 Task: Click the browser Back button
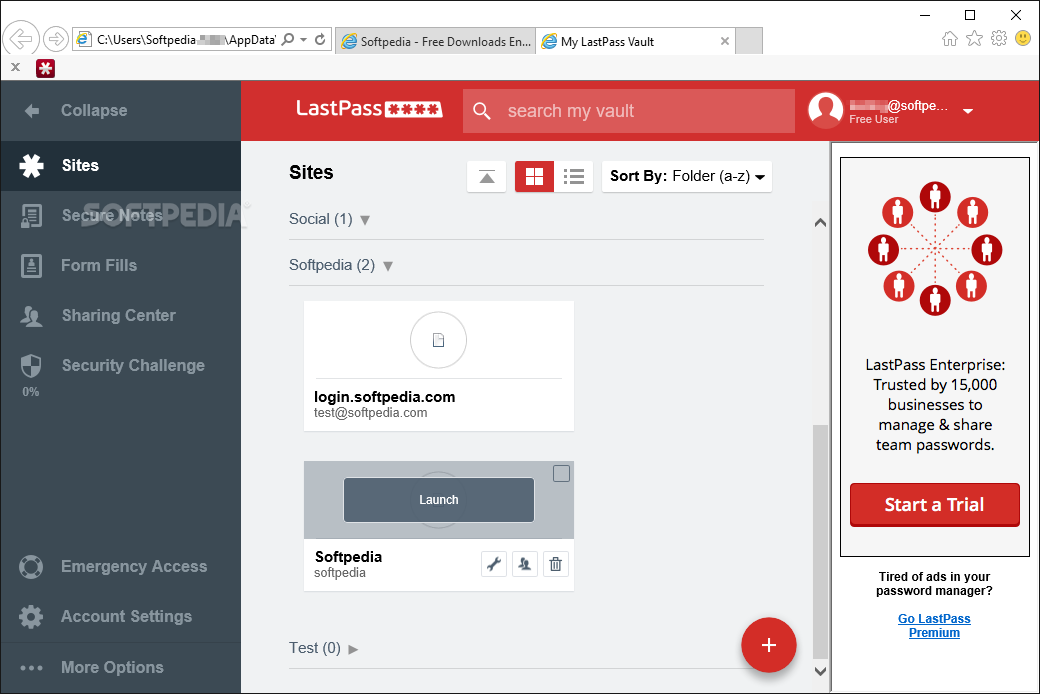coord(21,39)
